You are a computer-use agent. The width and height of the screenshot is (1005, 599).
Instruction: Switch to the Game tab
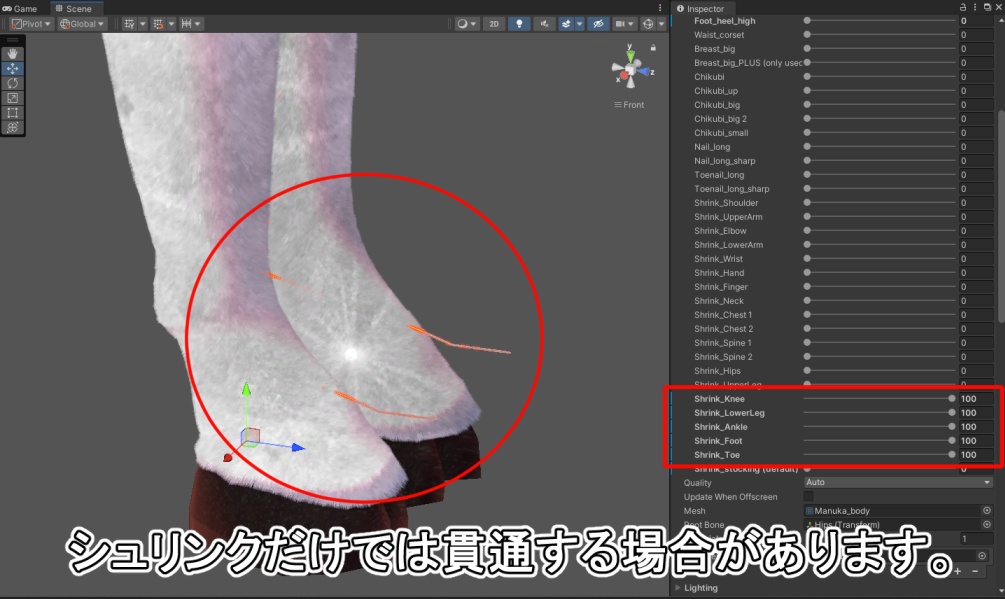(x=20, y=8)
